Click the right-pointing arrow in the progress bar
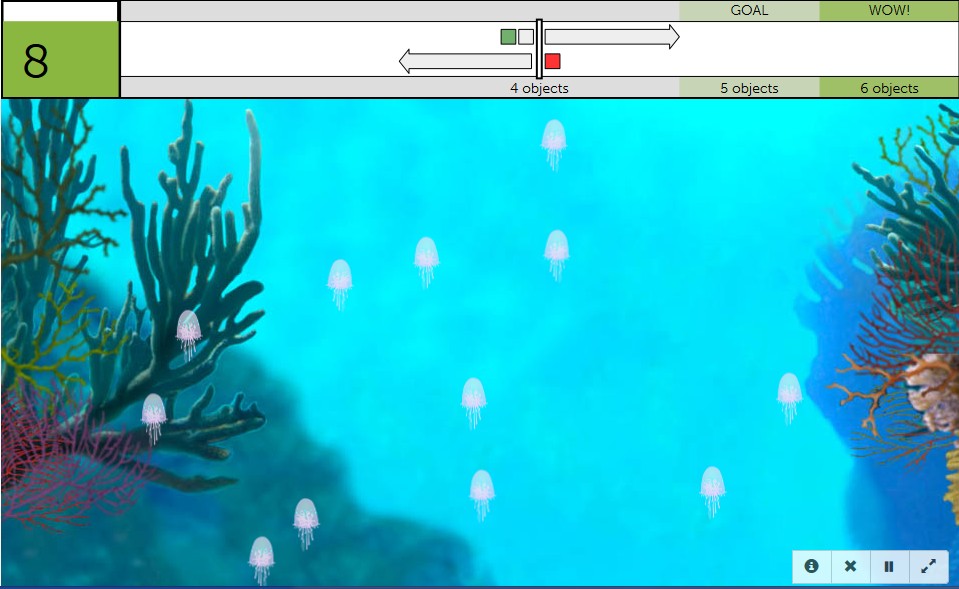The height and width of the screenshot is (589, 959). [612, 37]
